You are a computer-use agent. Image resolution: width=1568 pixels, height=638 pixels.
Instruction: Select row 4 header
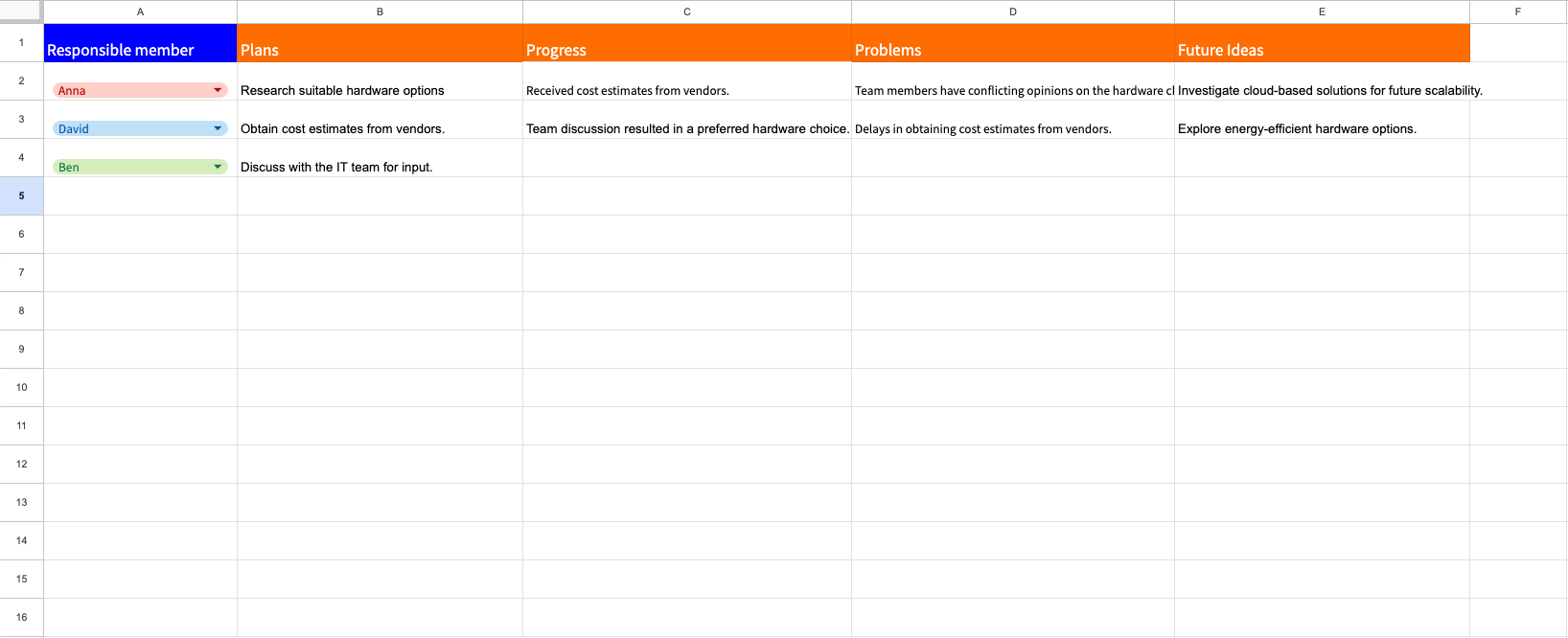21,158
